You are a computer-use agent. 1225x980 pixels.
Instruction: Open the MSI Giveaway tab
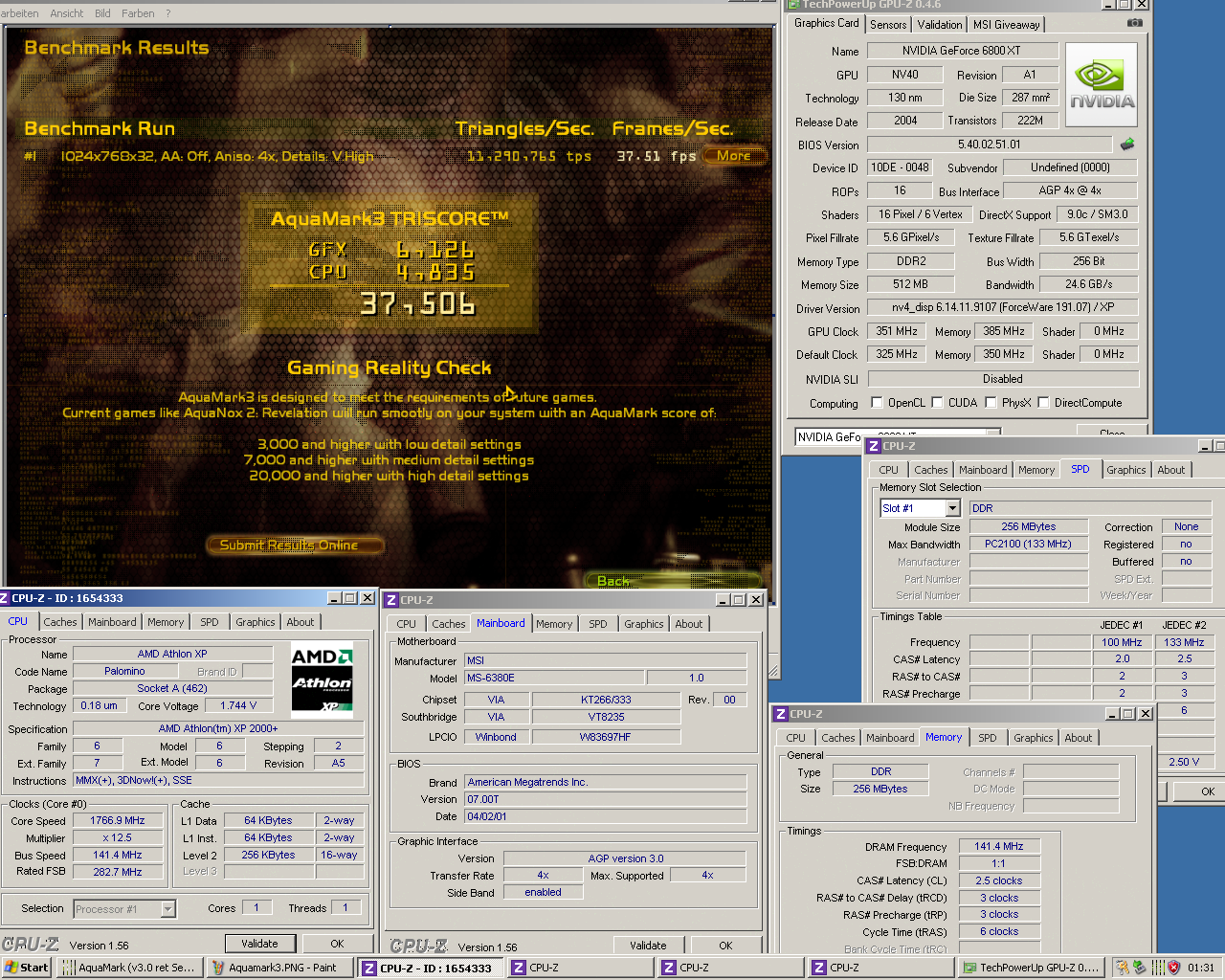1006,25
